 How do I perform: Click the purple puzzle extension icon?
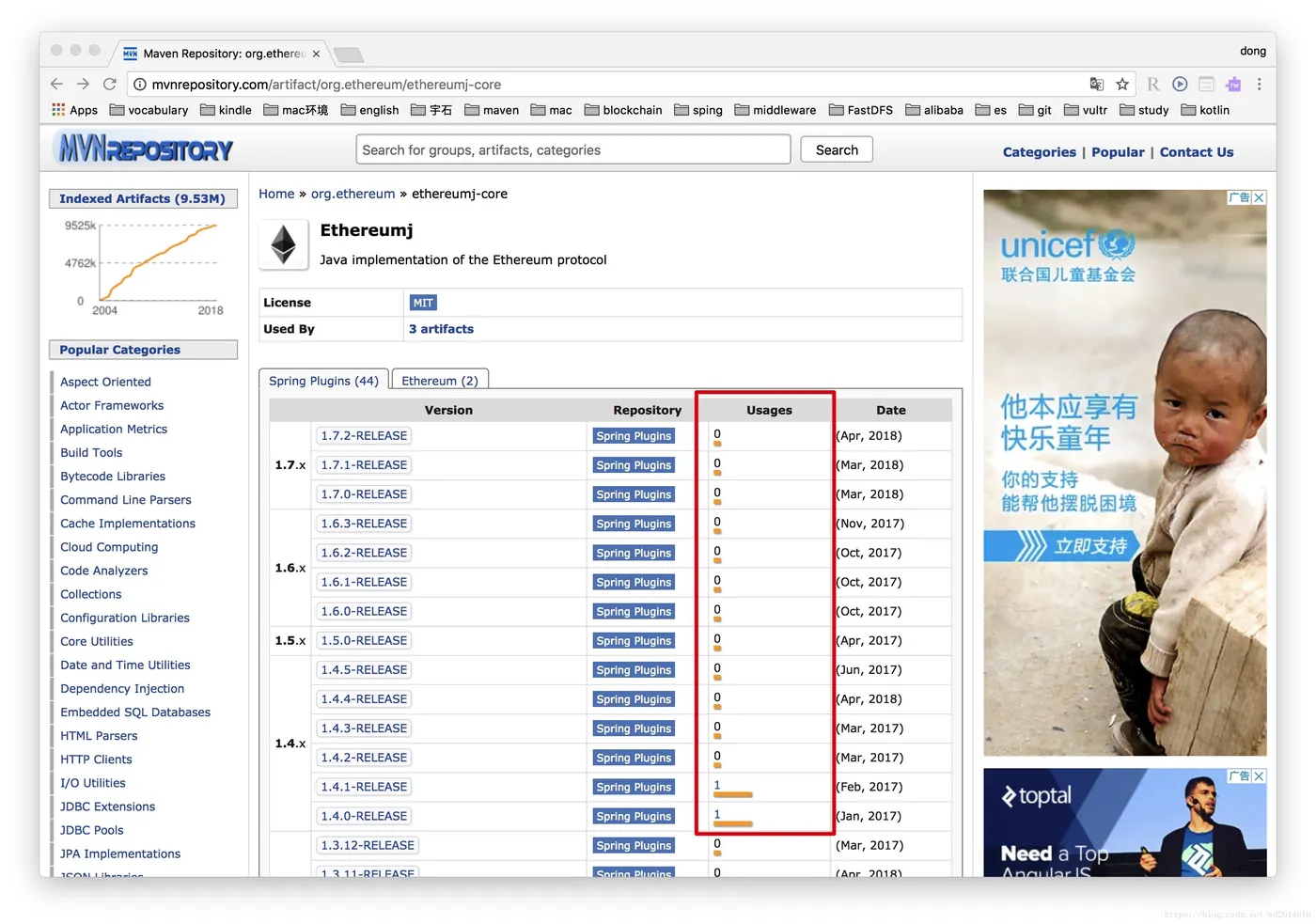(1233, 84)
